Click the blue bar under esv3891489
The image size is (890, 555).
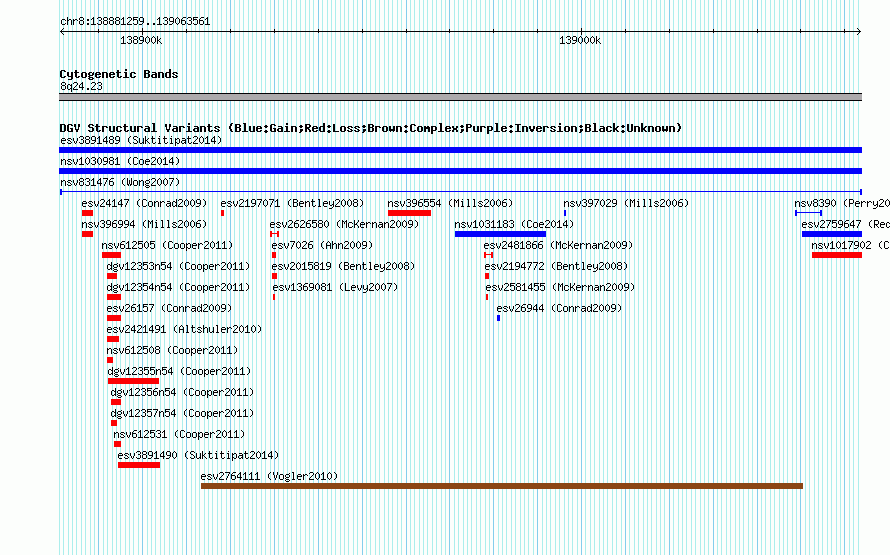[460, 150]
